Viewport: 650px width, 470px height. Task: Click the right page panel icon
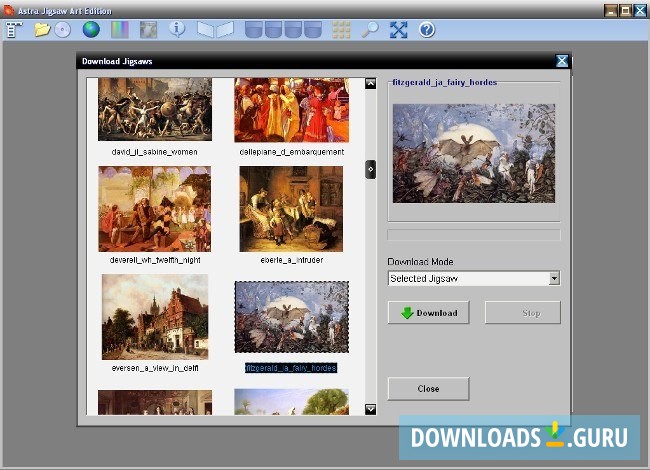click(225, 30)
